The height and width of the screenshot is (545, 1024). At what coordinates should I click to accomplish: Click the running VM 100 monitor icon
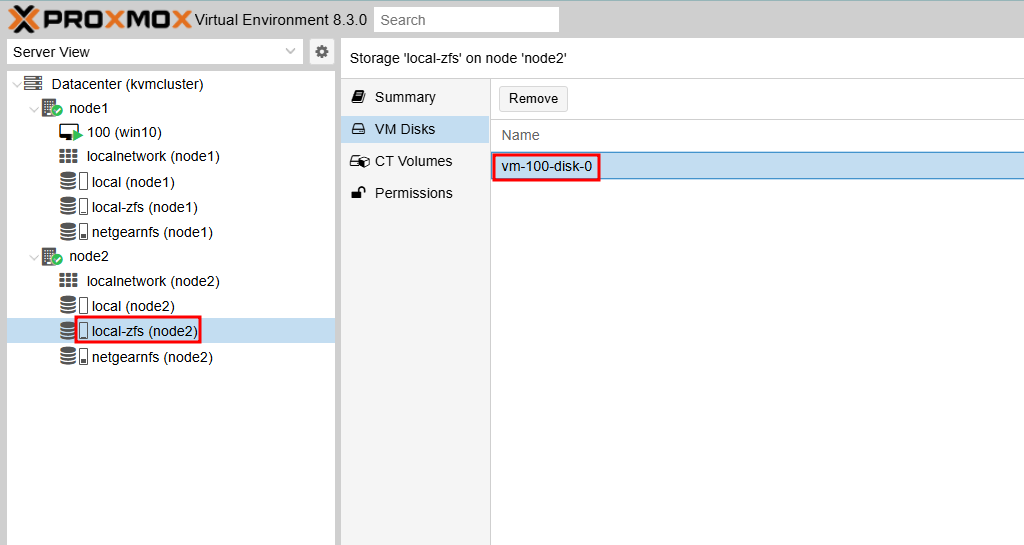[71, 132]
